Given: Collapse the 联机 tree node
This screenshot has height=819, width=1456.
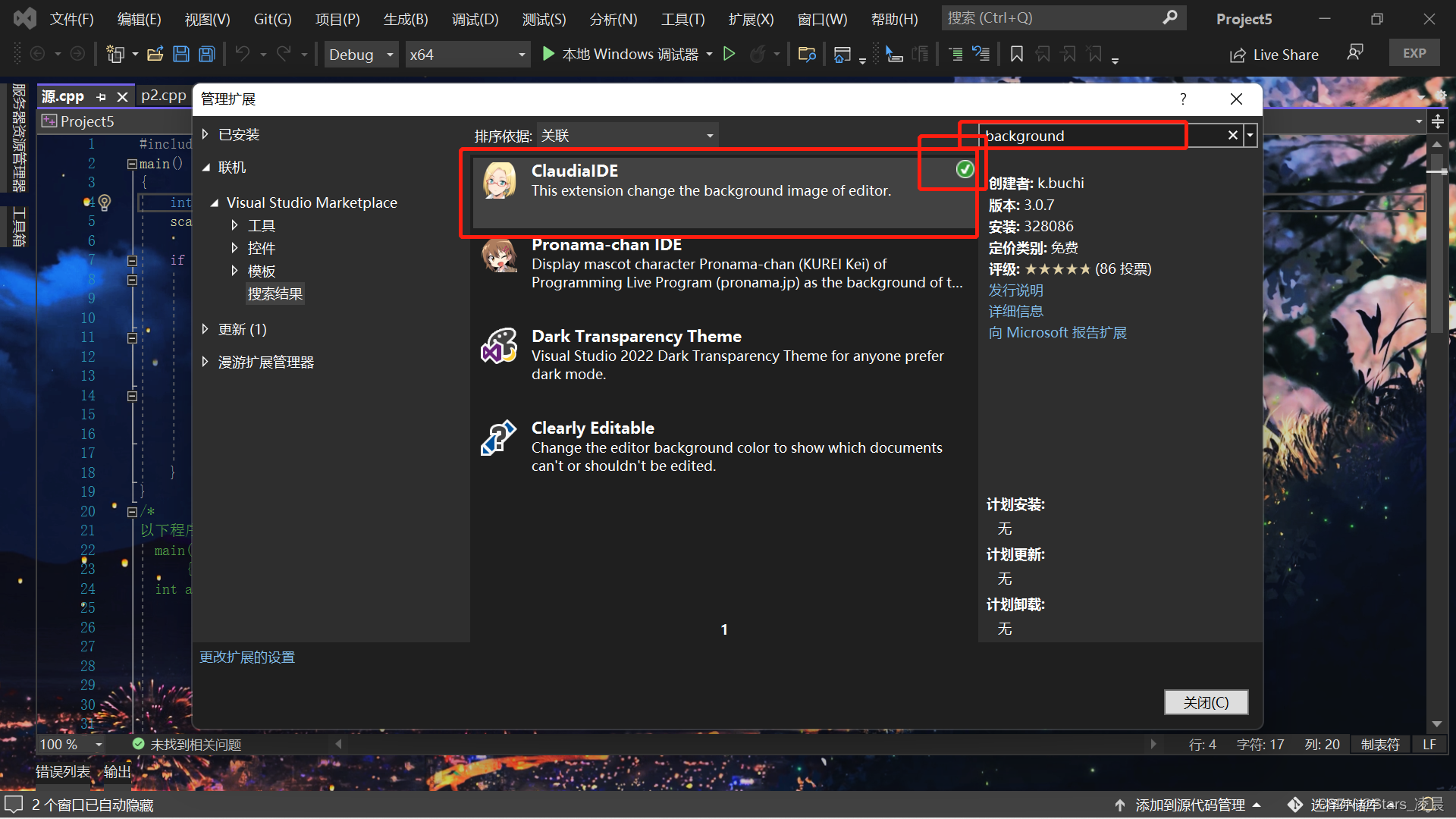Looking at the screenshot, I should (x=206, y=168).
